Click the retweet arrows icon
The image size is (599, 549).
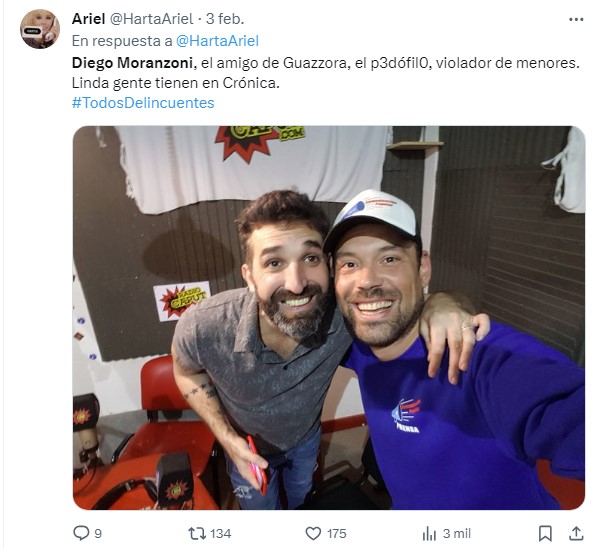pos(197,533)
